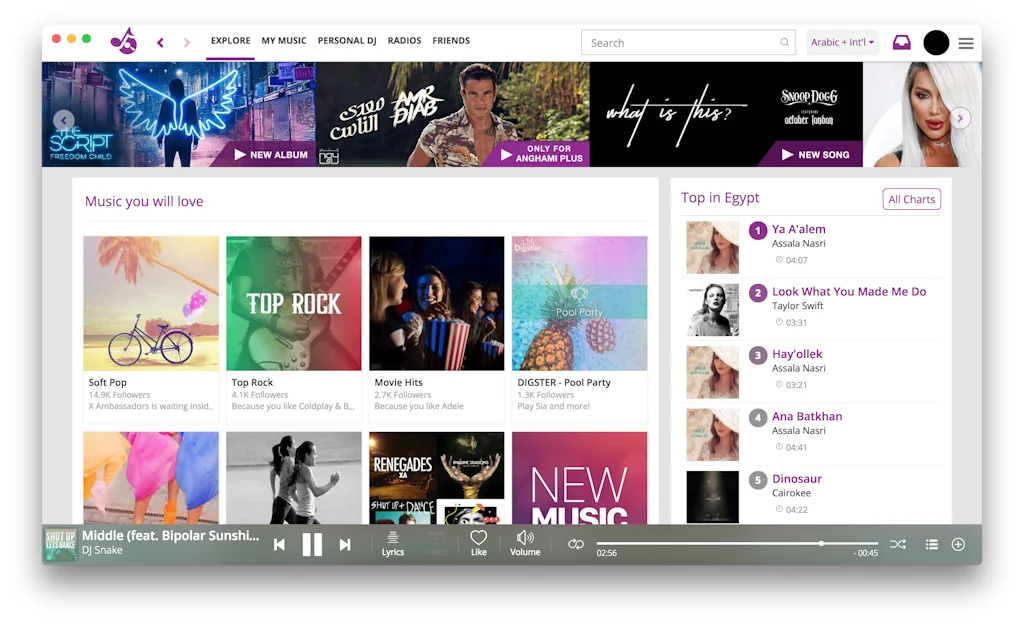Open the Ya A'alem song by Assala Nasri
This screenshot has width=1024, height=625.
pos(798,229)
